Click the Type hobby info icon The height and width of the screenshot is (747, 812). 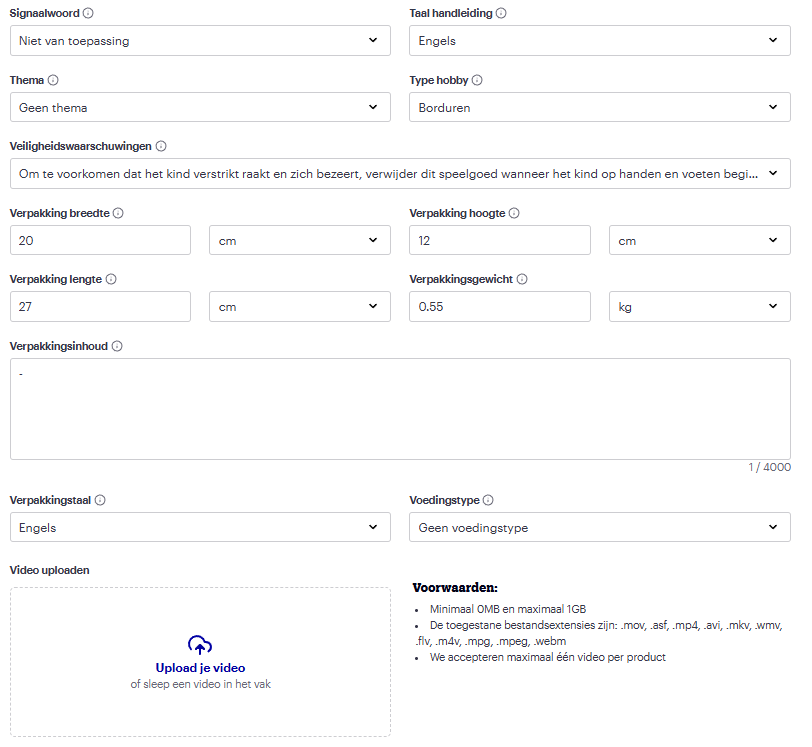click(x=477, y=80)
